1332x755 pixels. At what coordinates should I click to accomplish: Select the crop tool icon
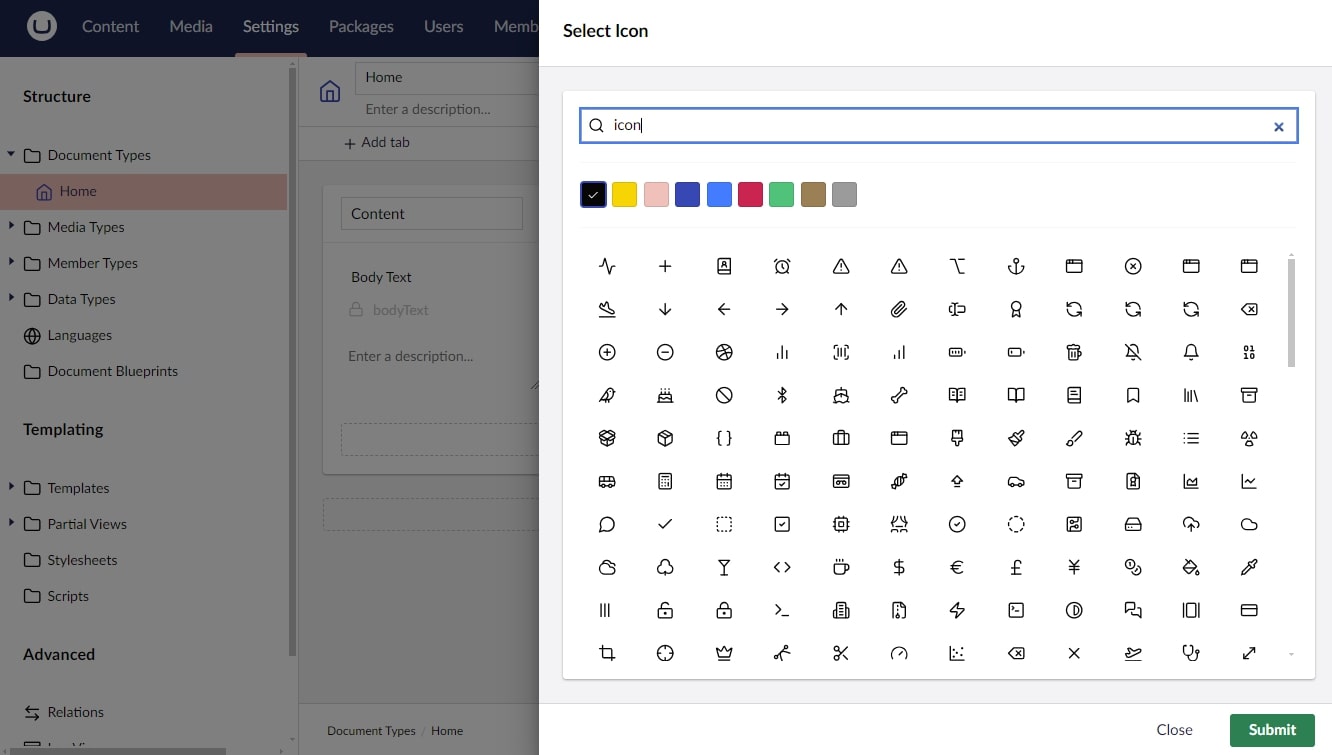click(x=607, y=653)
